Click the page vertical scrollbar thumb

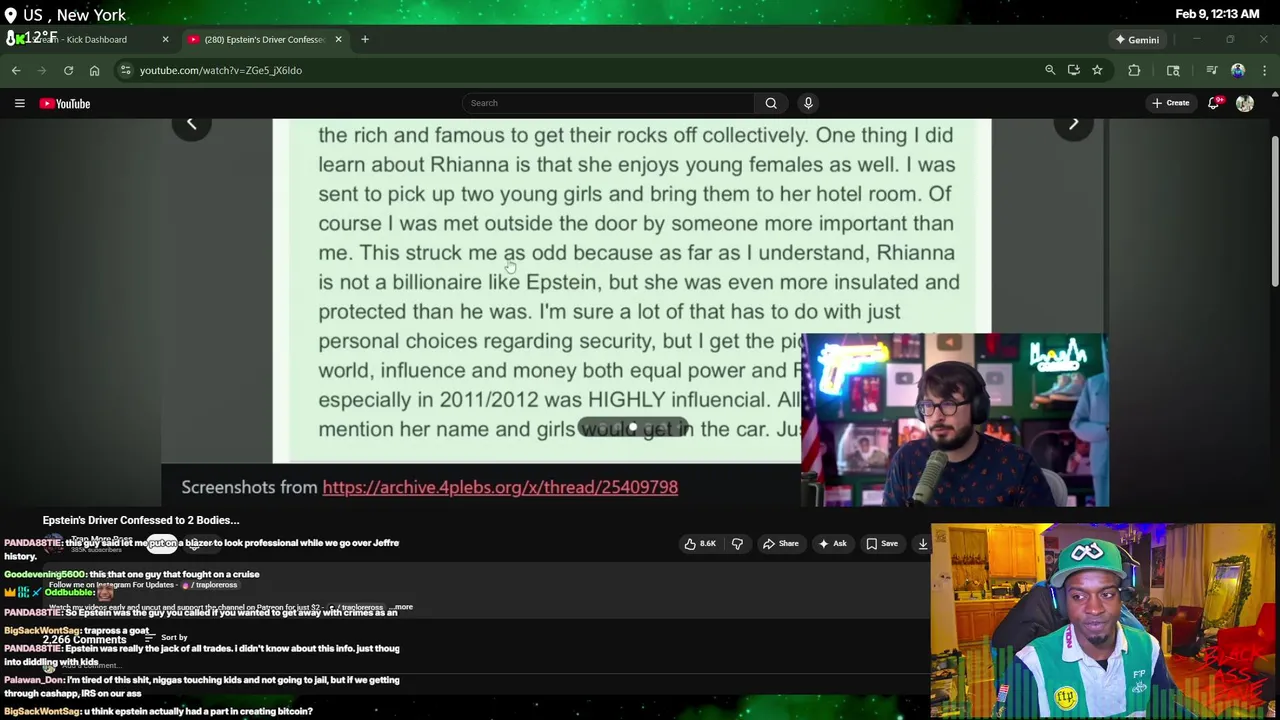tap(1274, 210)
